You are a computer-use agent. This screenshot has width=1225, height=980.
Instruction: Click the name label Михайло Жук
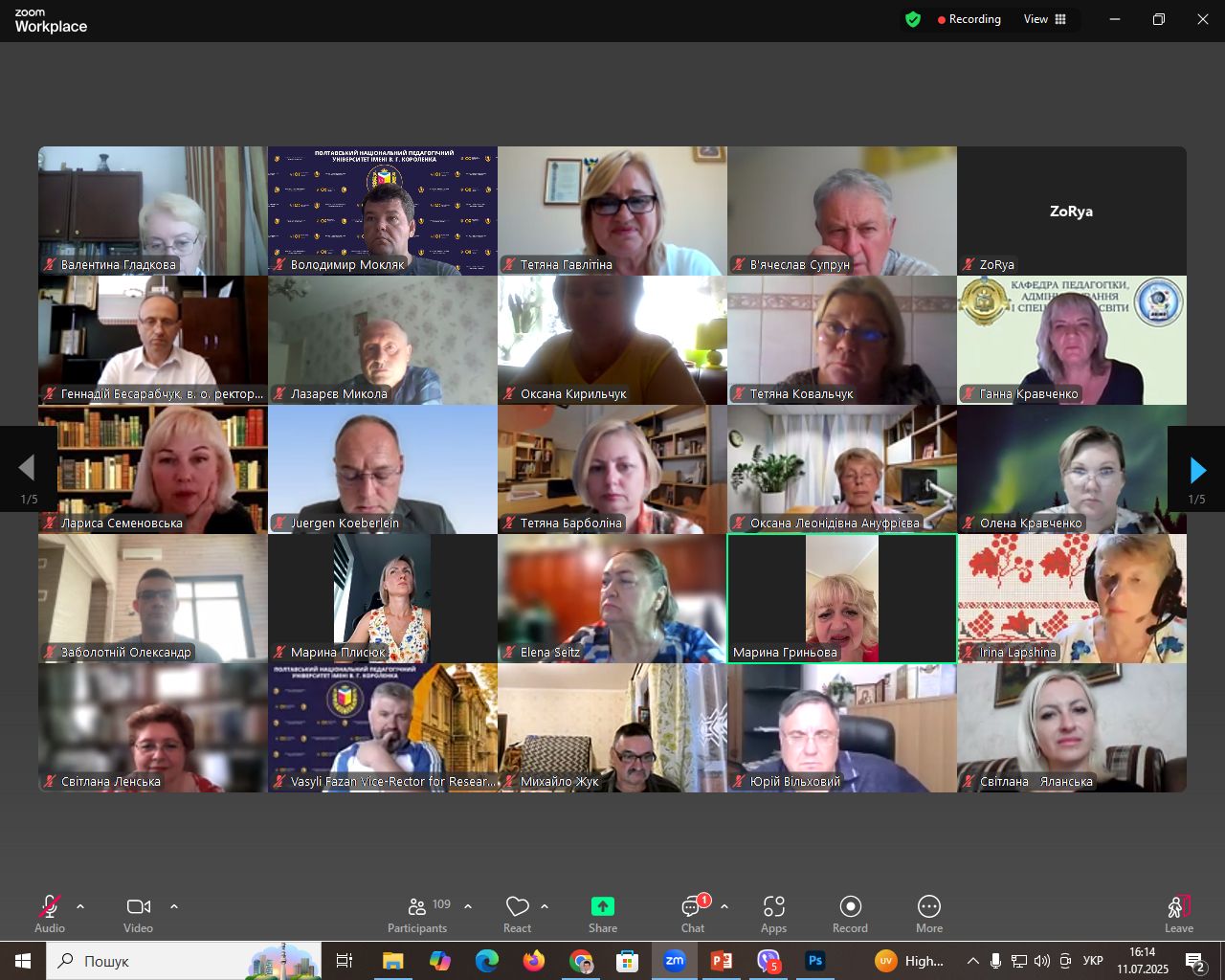pos(560,782)
